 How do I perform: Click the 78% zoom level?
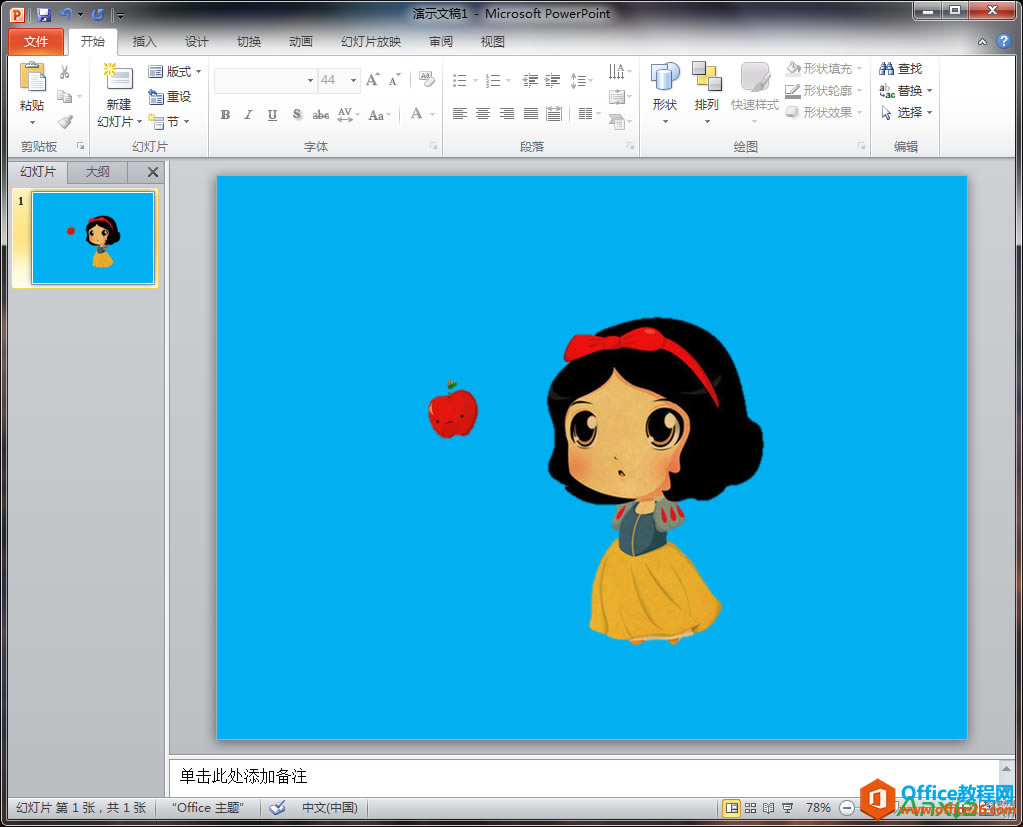[x=818, y=808]
